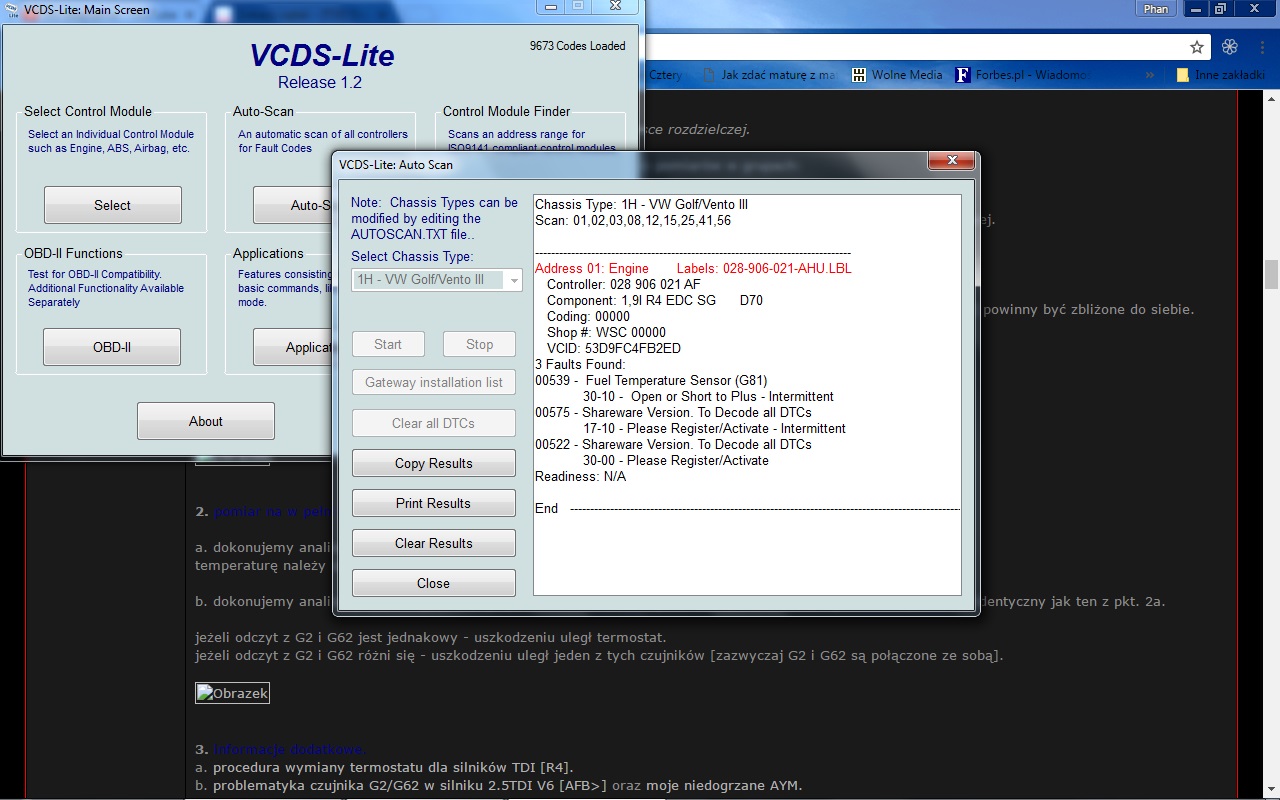This screenshot has width=1280, height=800.
Task: Click Clear all DTCs button
Action: point(434,423)
